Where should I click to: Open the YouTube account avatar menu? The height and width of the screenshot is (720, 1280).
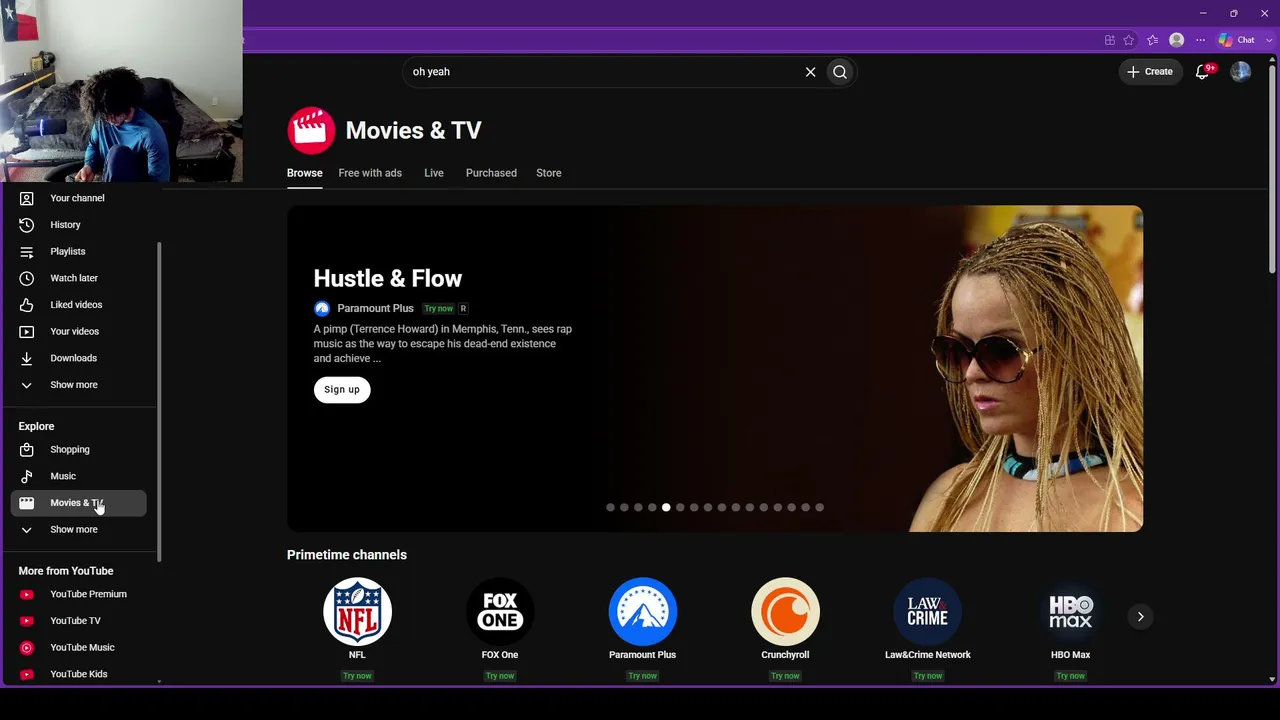pyautogui.click(x=1240, y=72)
